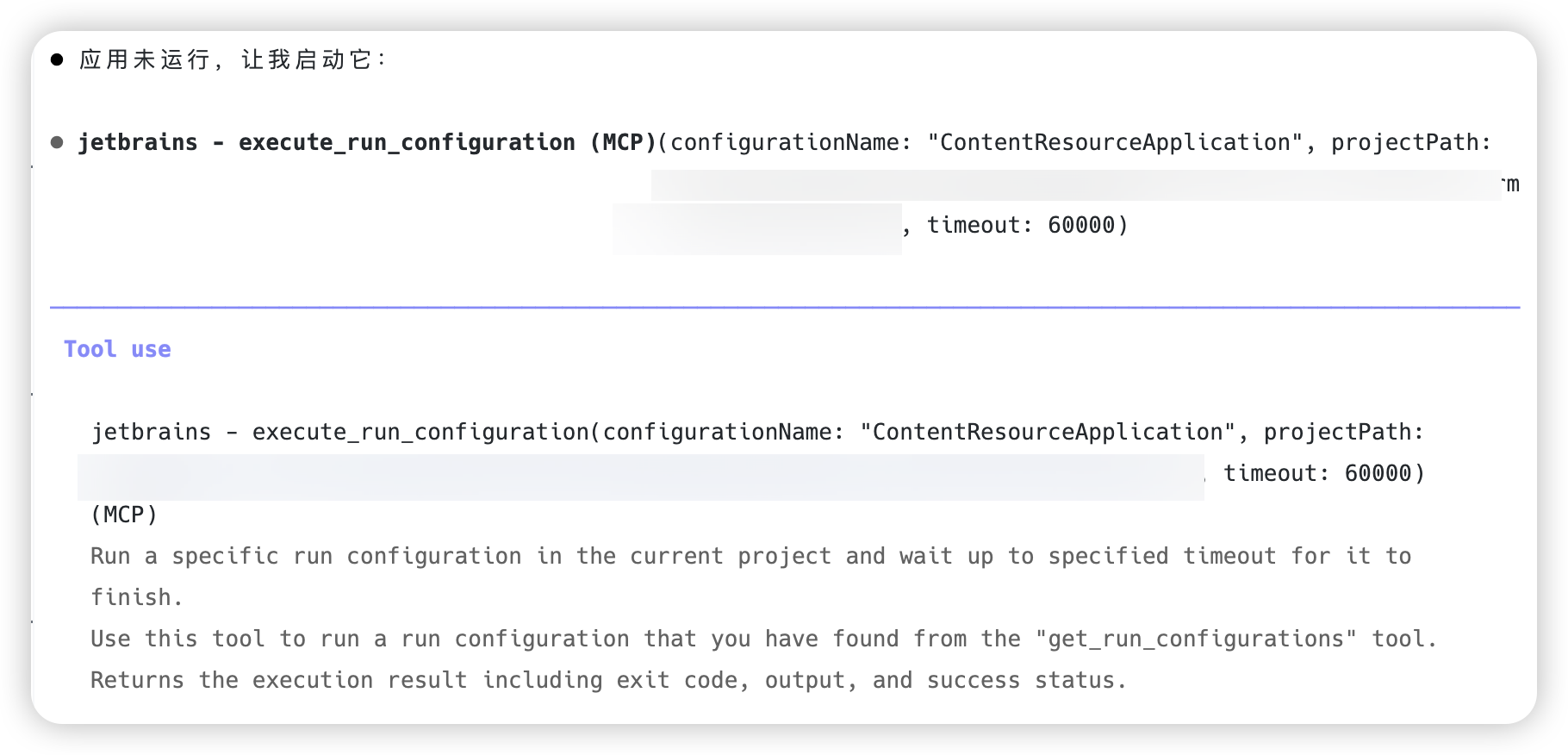Click the Chinese message text at the top
The image size is (1568, 755).
(233, 59)
